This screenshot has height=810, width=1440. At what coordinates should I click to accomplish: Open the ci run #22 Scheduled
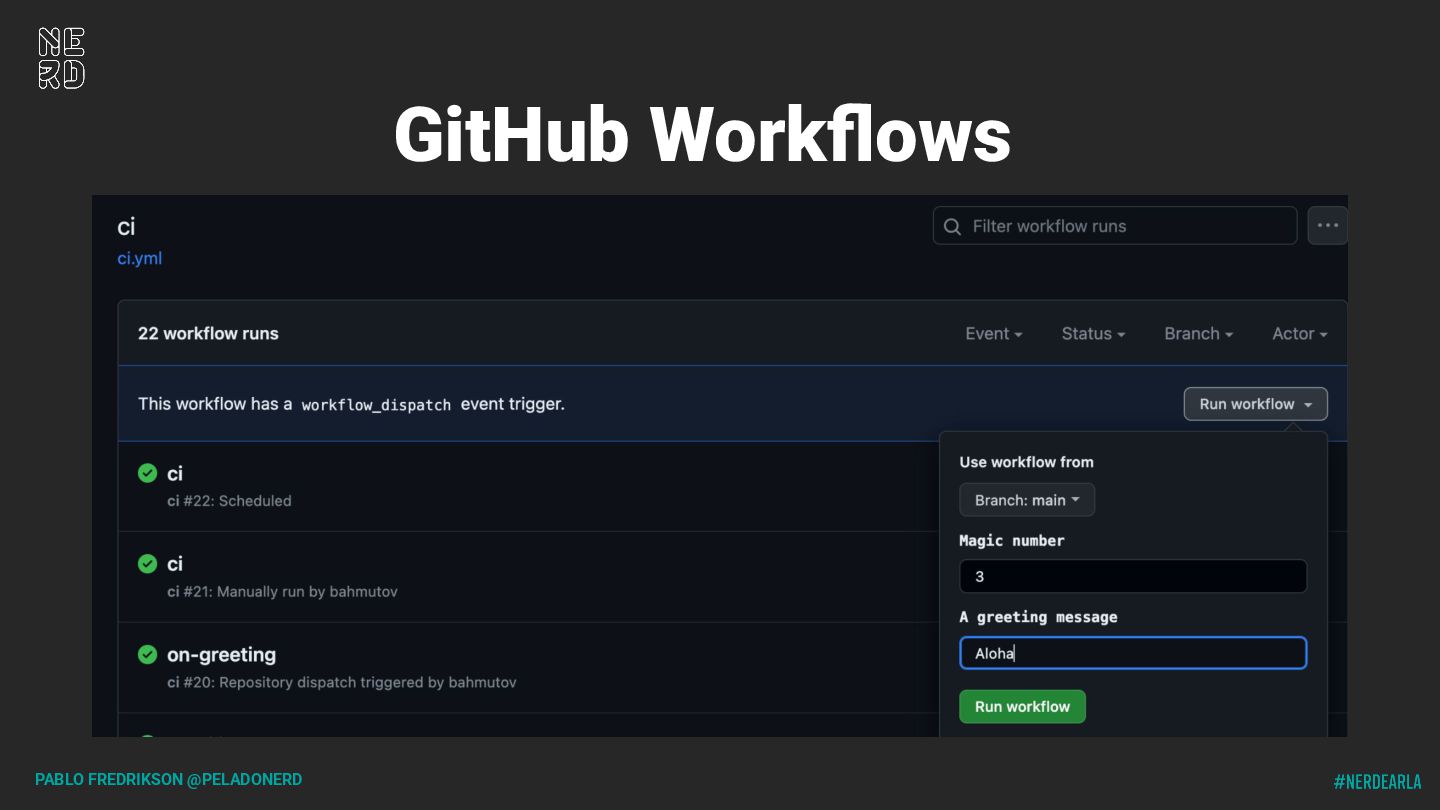pyautogui.click(x=174, y=473)
